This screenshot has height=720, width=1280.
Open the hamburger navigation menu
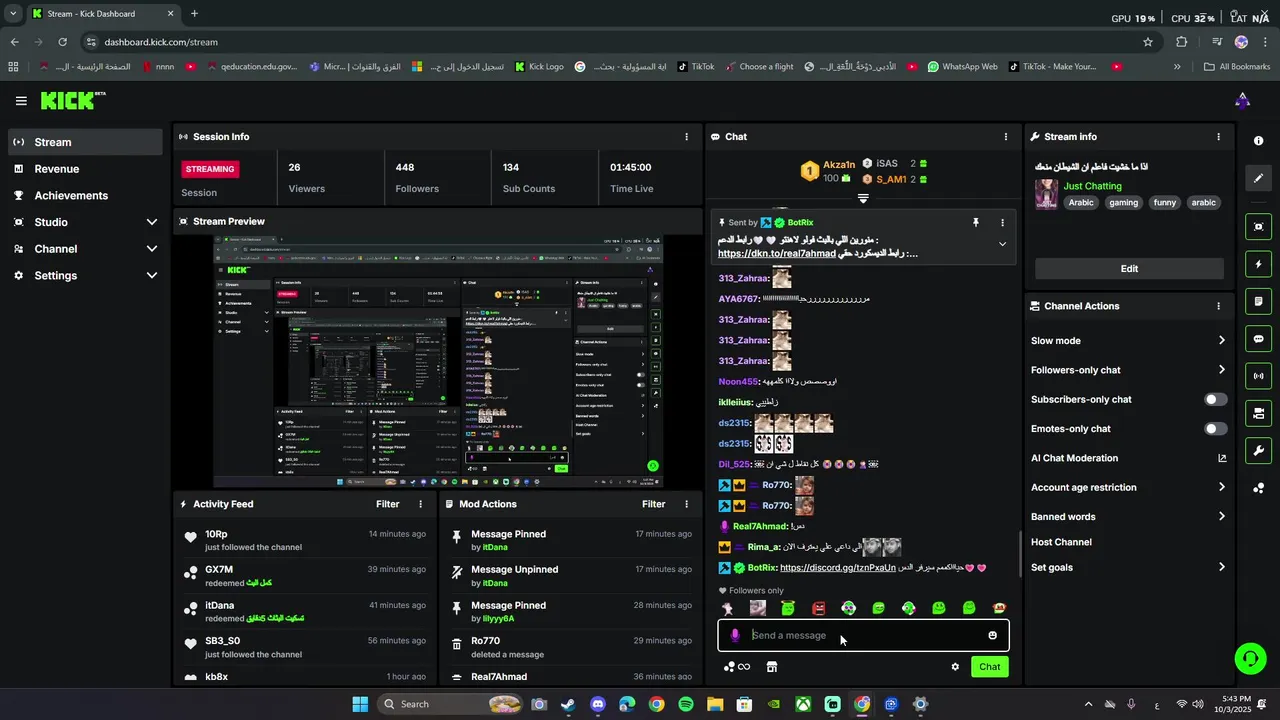21,101
